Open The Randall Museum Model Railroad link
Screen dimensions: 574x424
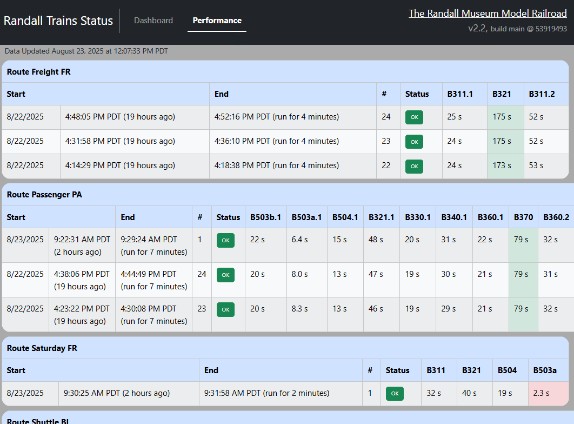(488, 14)
